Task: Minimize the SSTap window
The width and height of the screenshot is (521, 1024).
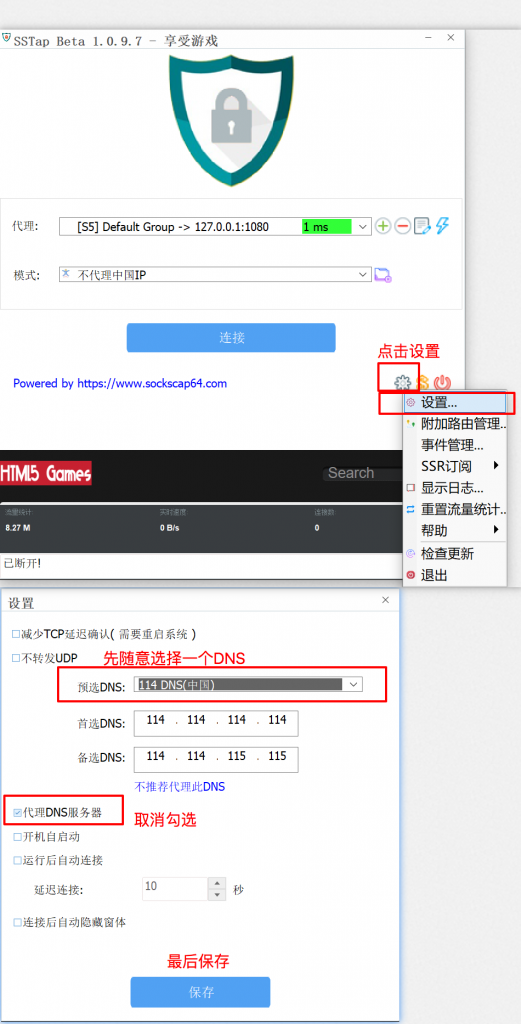Action: (428, 39)
